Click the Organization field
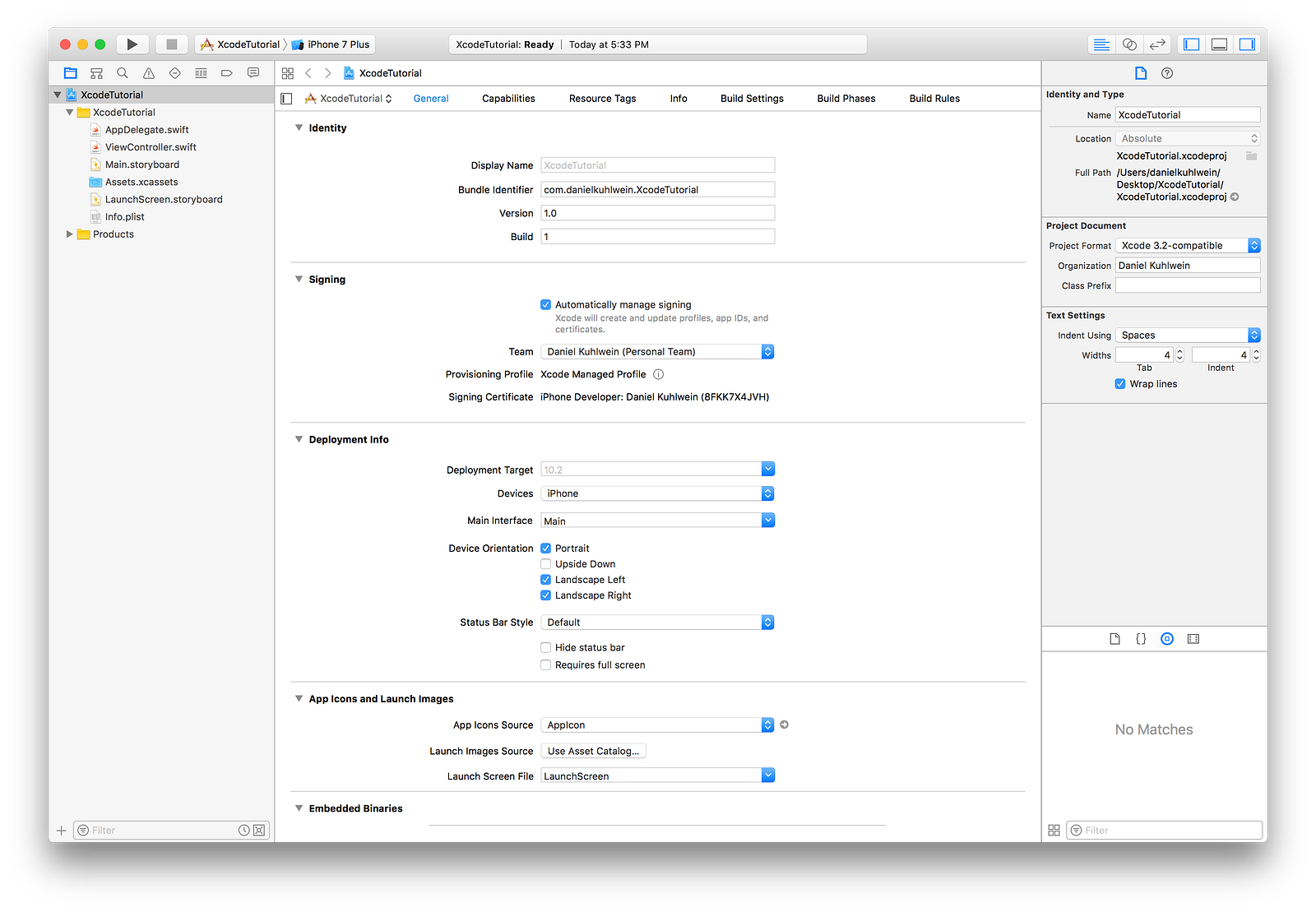The height and width of the screenshot is (912, 1316). click(x=1188, y=266)
